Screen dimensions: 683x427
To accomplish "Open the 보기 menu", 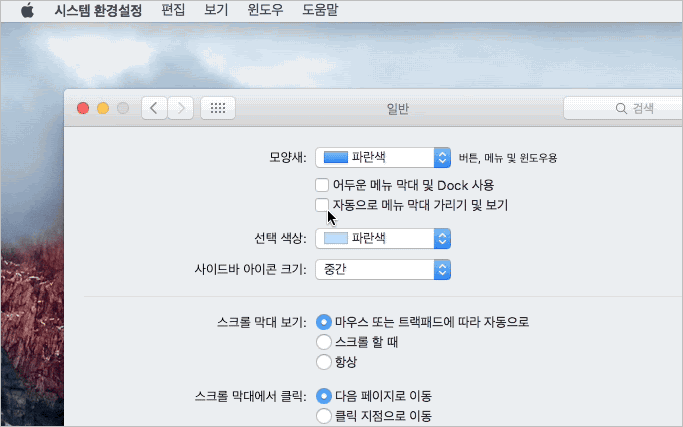I will click(216, 10).
